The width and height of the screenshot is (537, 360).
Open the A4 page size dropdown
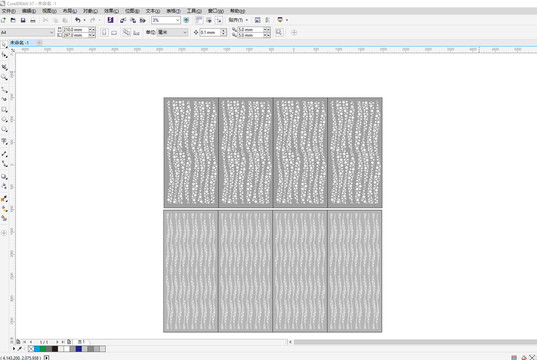[x=52, y=32]
